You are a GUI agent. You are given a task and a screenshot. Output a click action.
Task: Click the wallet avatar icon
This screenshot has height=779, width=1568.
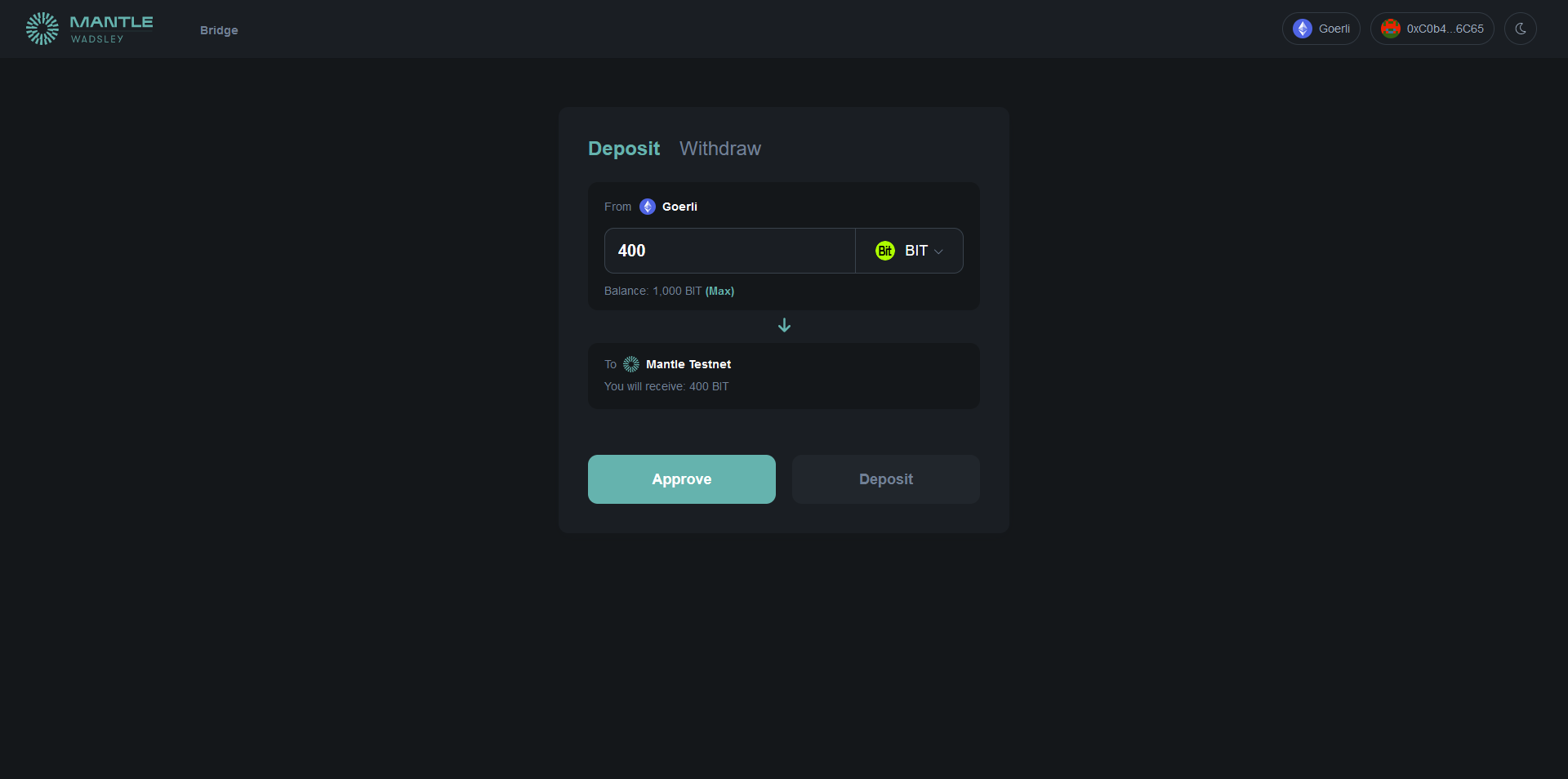[x=1390, y=29]
